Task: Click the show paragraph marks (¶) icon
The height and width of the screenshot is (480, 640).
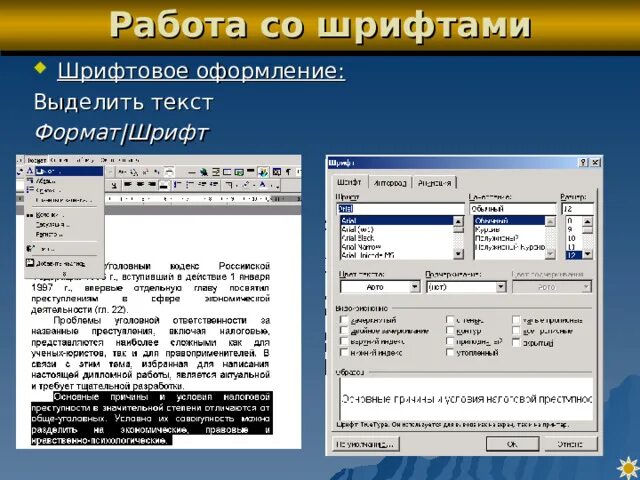Action: click(x=288, y=172)
